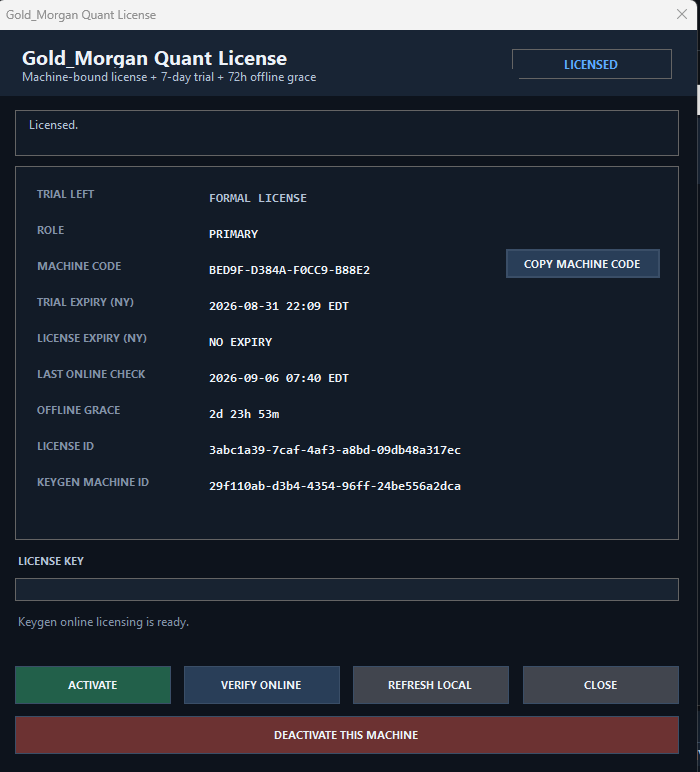Click the Gold_Morgan Quant License header title
The width and height of the screenshot is (700, 772).
(x=155, y=58)
